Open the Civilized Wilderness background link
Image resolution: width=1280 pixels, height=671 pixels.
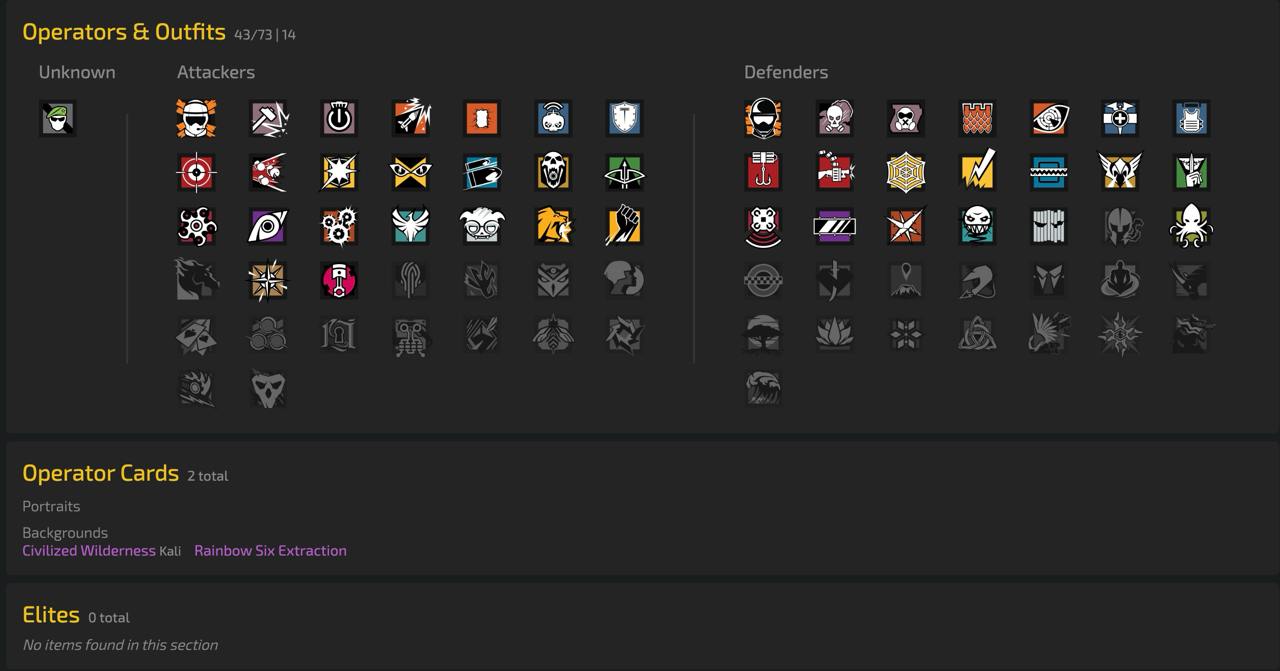(x=89, y=550)
